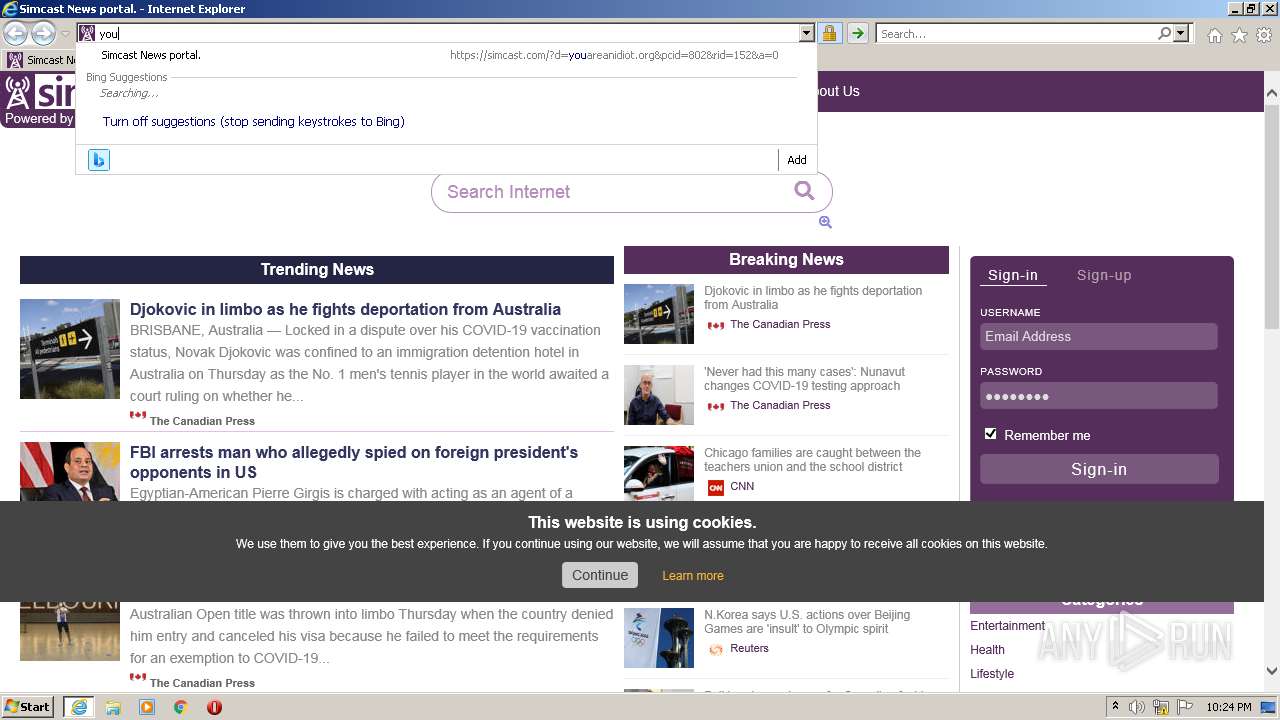The height and width of the screenshot is (720, 1280).
Task: Click the Action Center flag tray icon
Action: tap(1183, 707)
